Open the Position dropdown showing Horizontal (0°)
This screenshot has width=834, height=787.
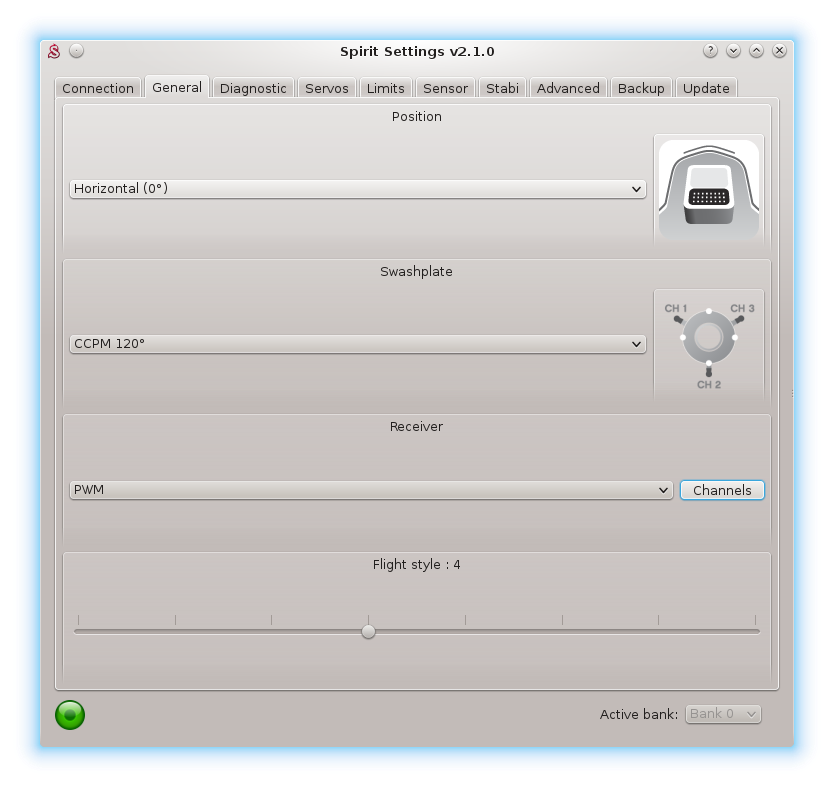pos(357,189)
